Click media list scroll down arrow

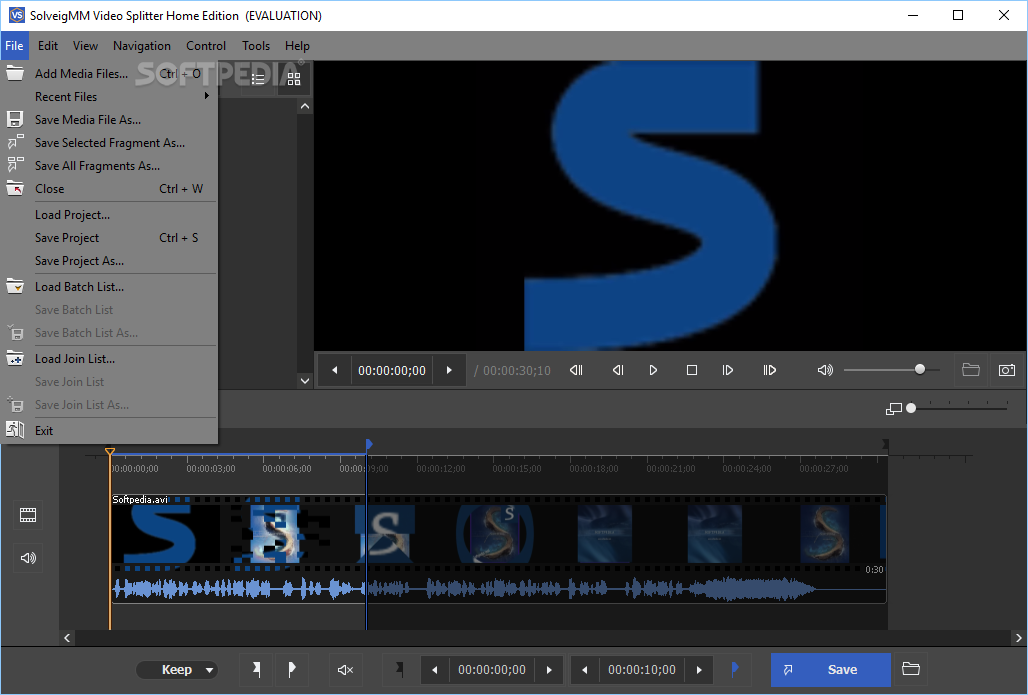[x=305, y=380]
